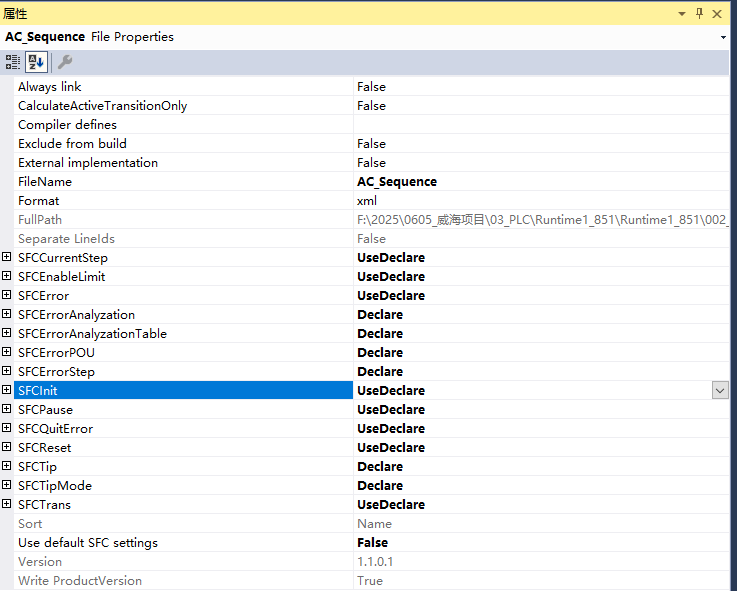Image resolution: width=737 pixels, height=591 pixels.
Task: Expand the SFCQuitError property
Action: (x=7, y=427)
